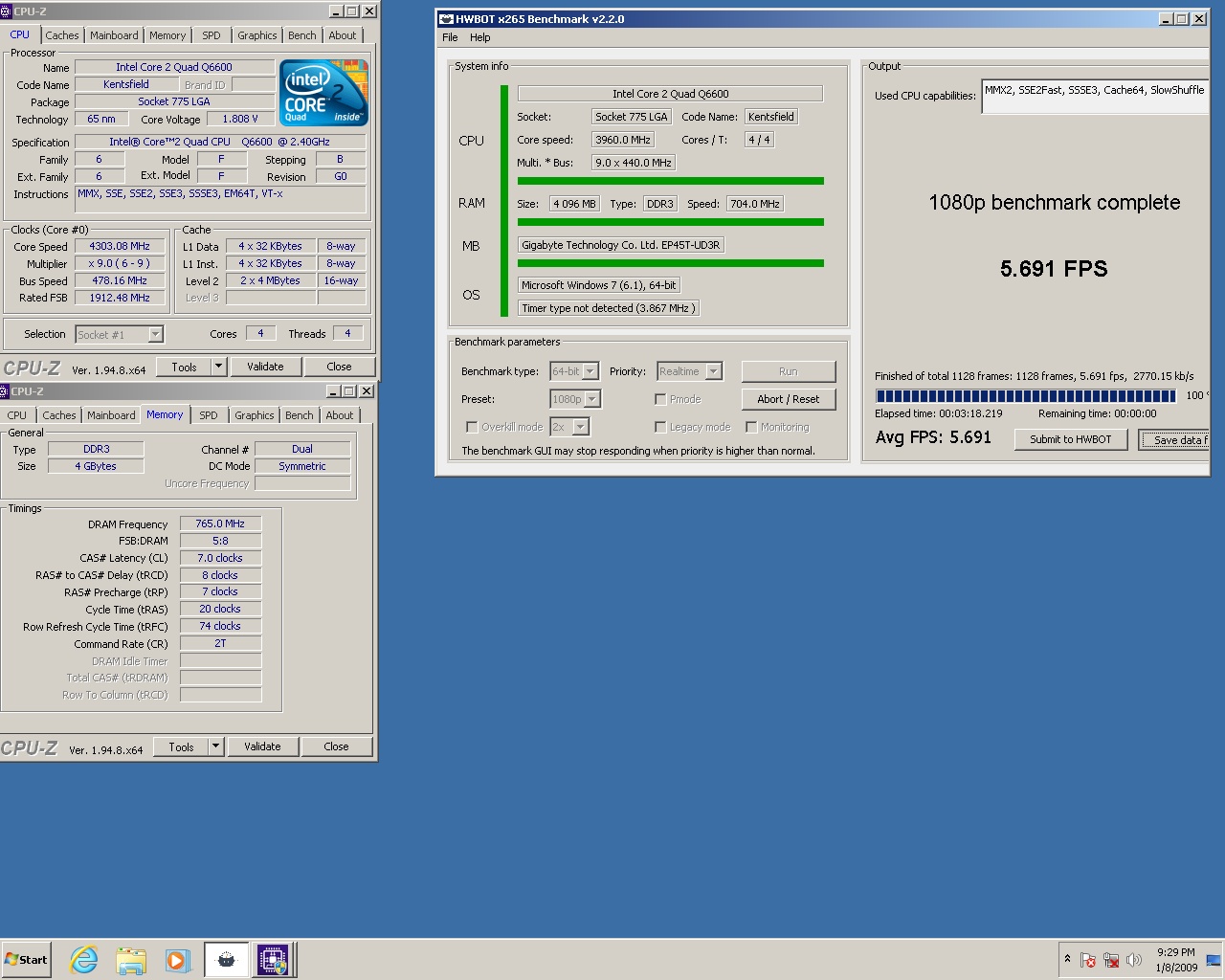Switch to HWBOT x265 taskbar button

click(x=227, y=960)
